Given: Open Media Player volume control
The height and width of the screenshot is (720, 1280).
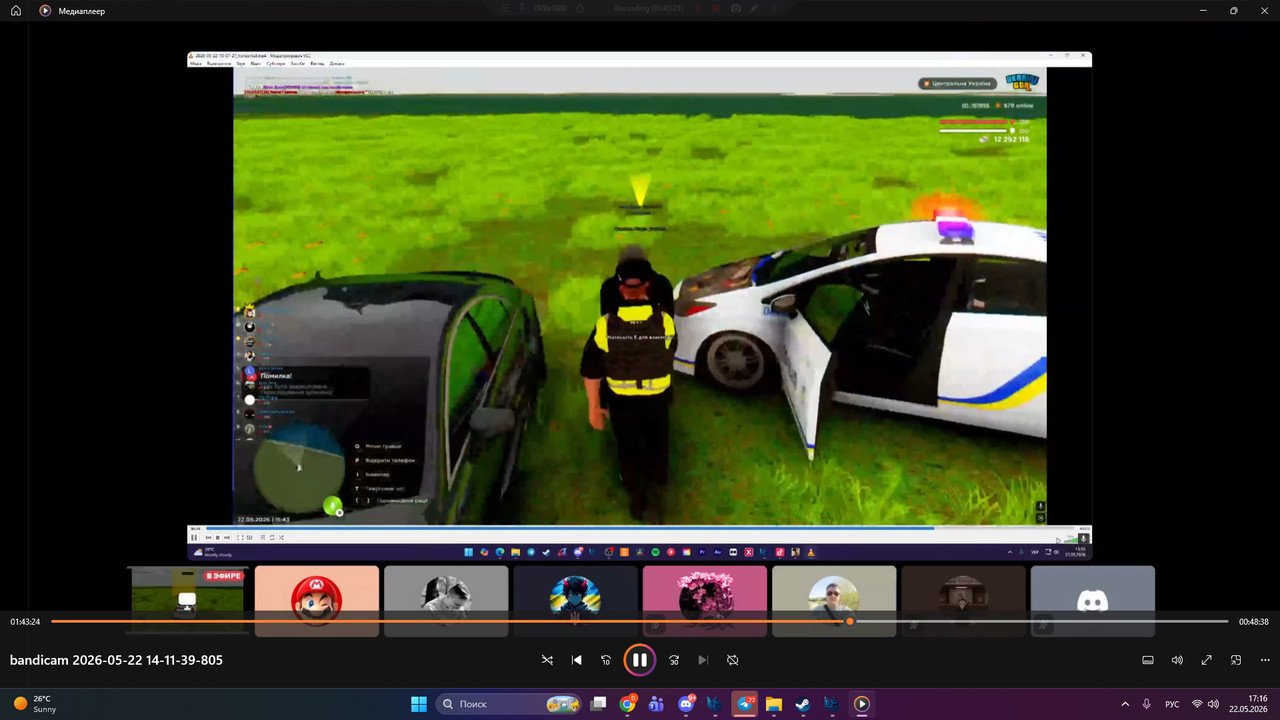Looking at the screenshot, I should [1177, 660].
